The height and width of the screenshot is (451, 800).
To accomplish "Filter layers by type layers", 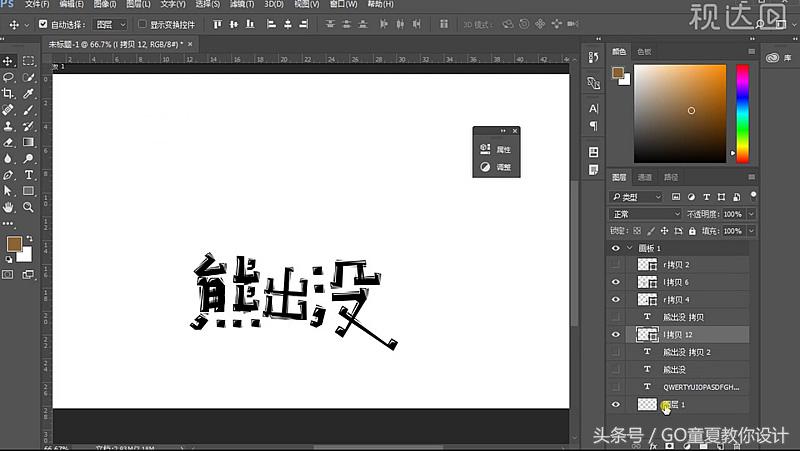I will [707, 197].
